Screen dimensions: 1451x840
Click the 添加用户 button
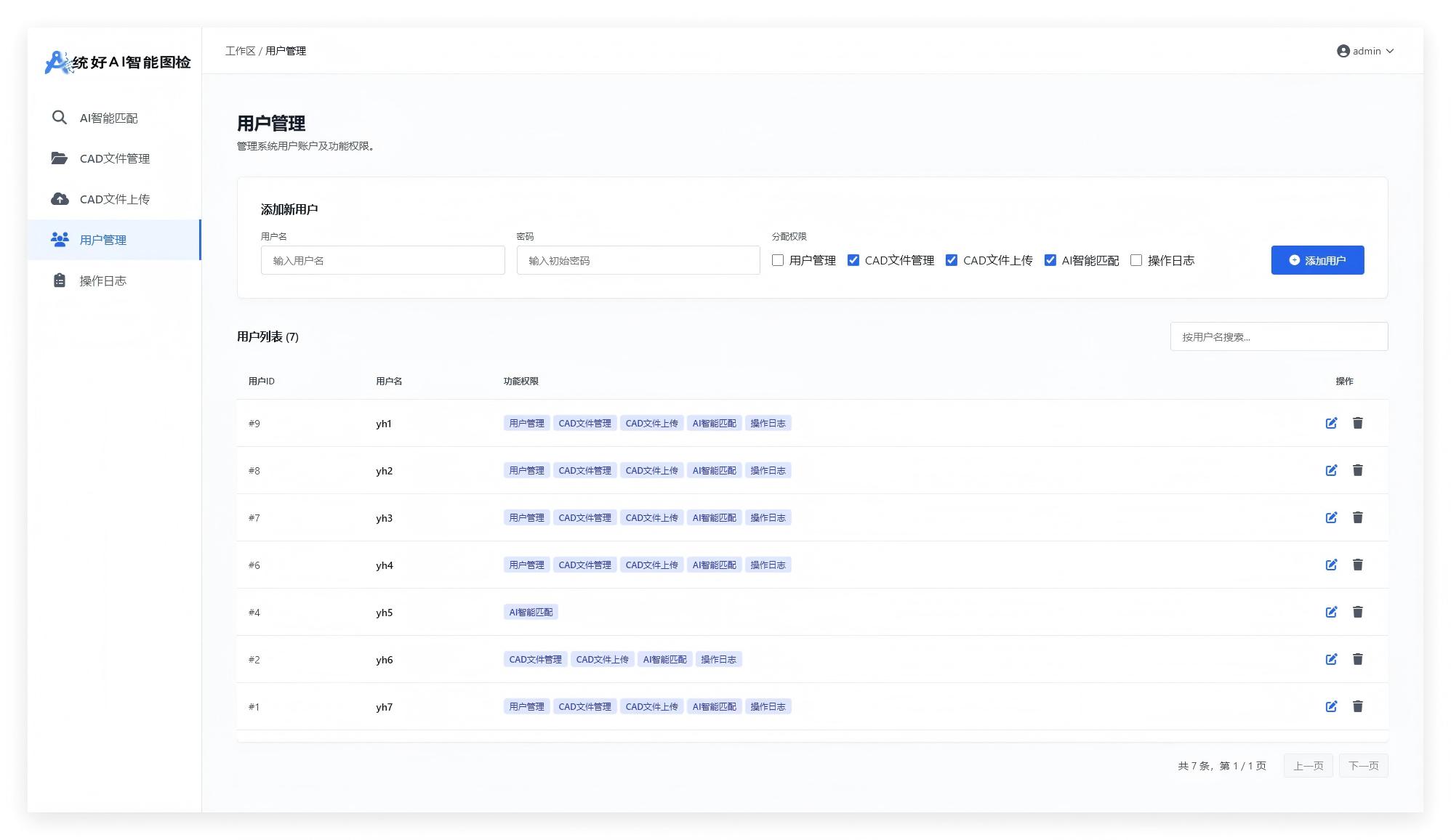1317,260
